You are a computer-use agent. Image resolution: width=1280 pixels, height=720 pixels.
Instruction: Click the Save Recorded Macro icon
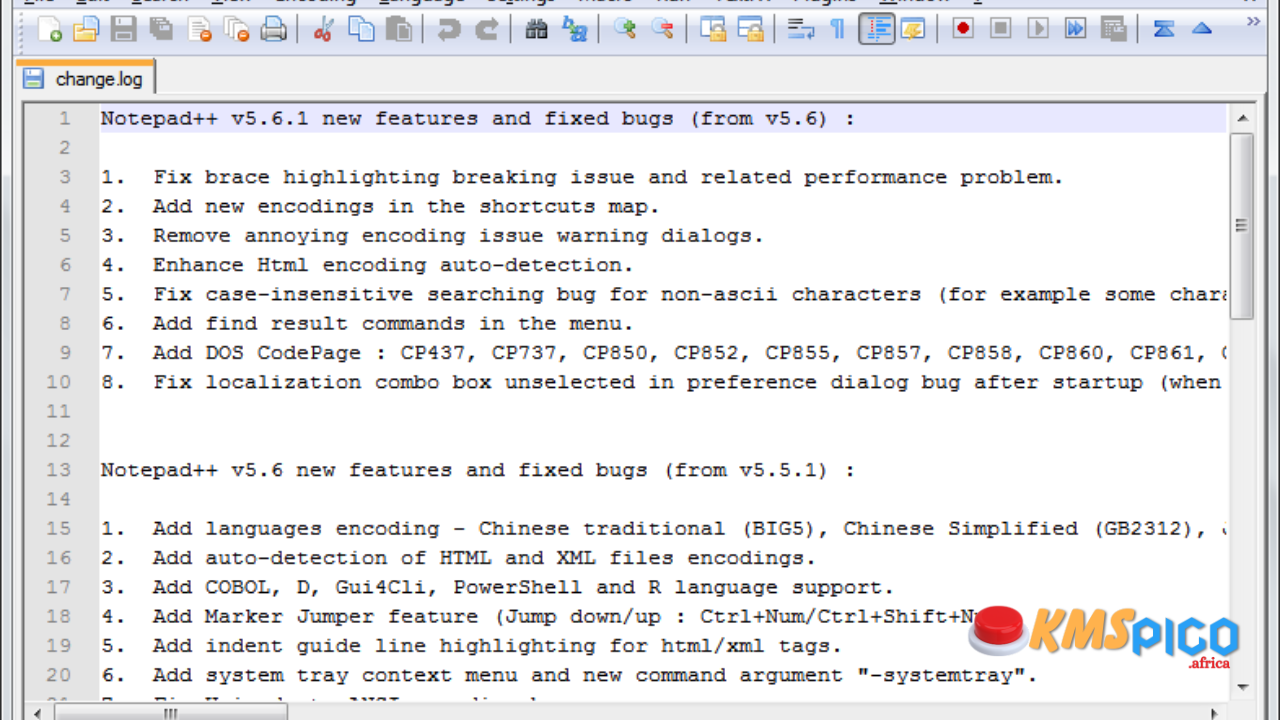click(1113, 29)
